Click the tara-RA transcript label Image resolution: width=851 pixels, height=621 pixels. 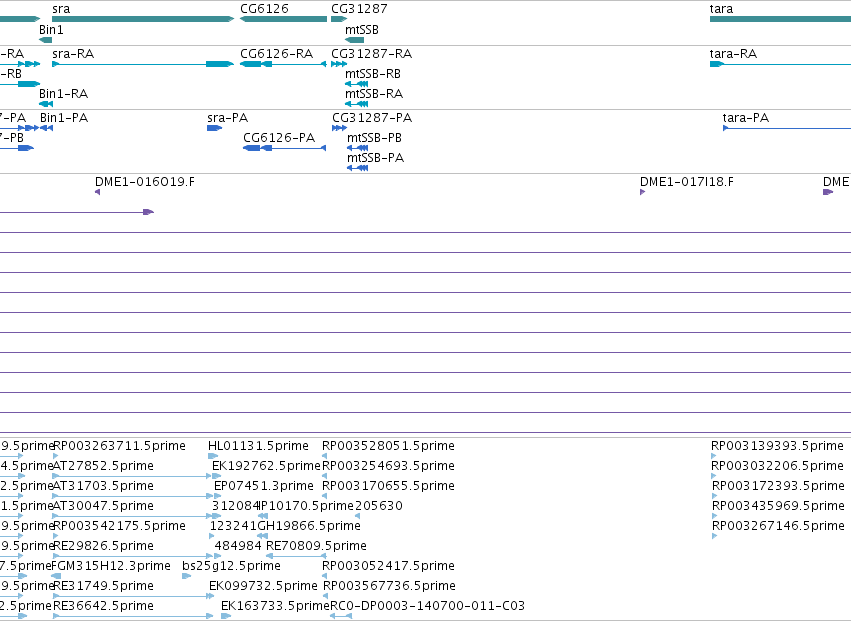coord(733,54)
